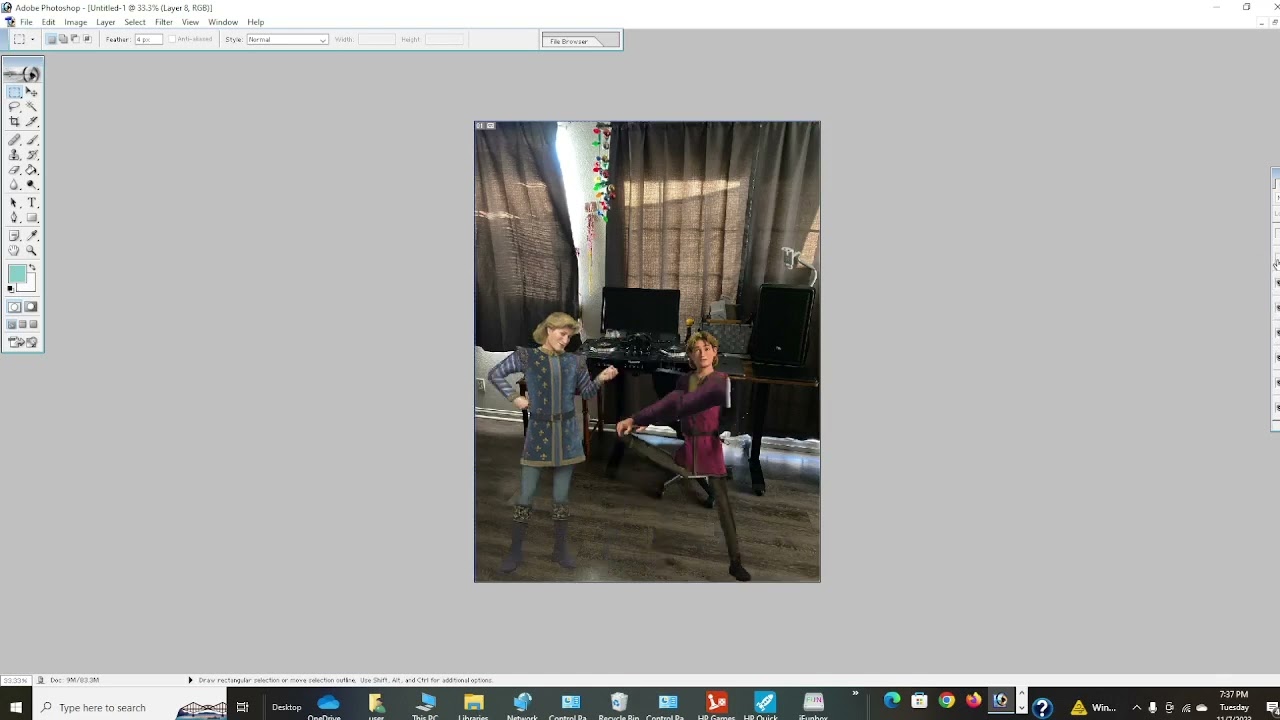Select the Slice tool
This screenshot has width=1280, height=720.
pos(31,121)
